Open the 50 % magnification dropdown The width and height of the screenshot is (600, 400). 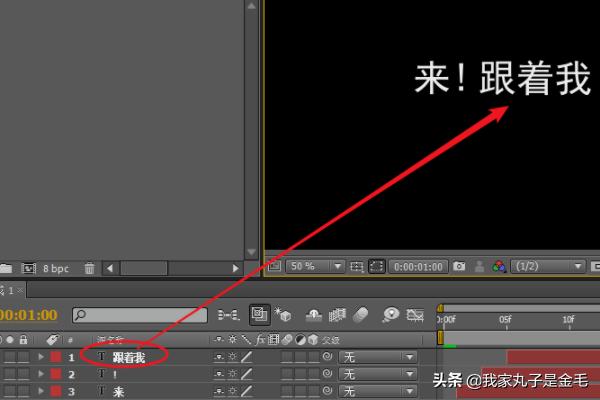click(315, 266)
